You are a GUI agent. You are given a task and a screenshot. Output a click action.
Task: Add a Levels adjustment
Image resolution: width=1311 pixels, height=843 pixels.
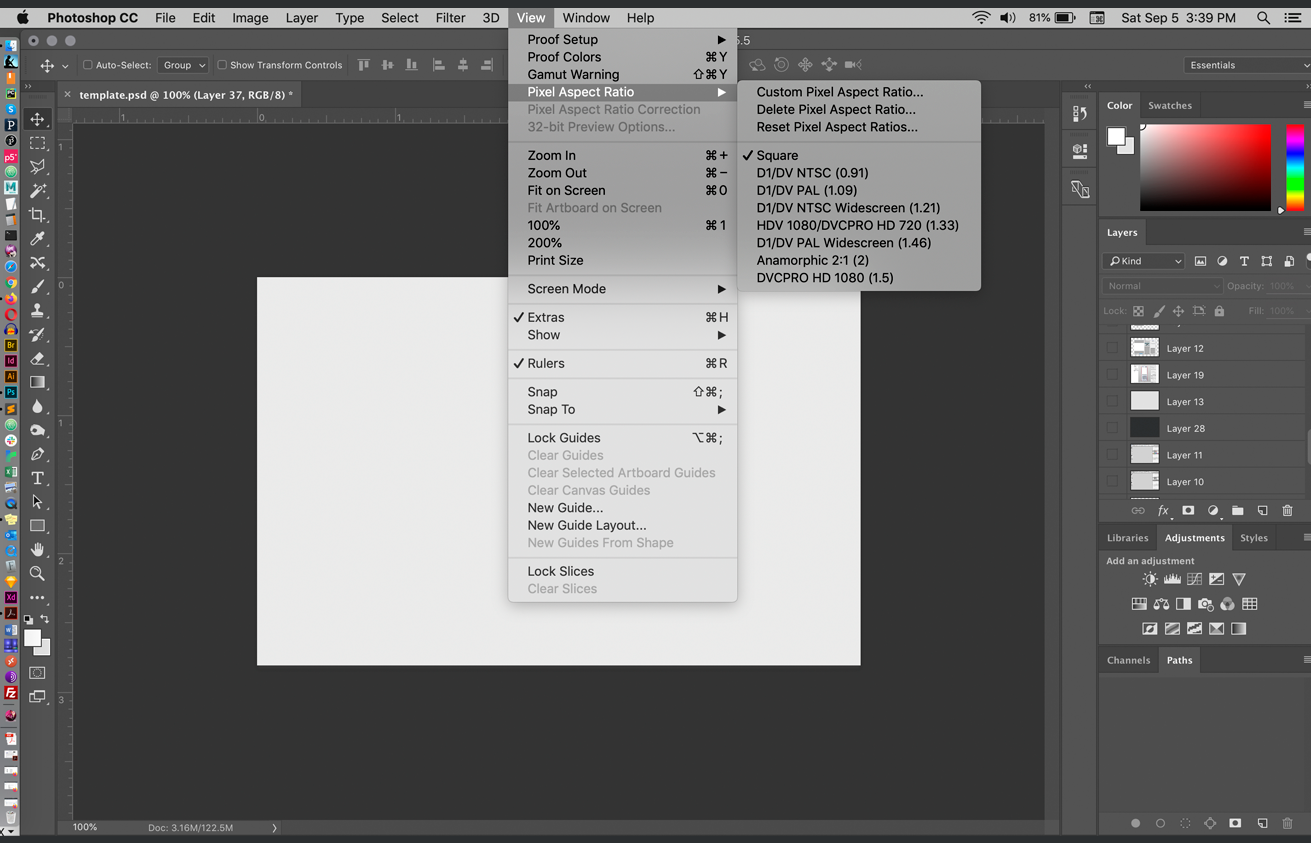(1172, 579)
